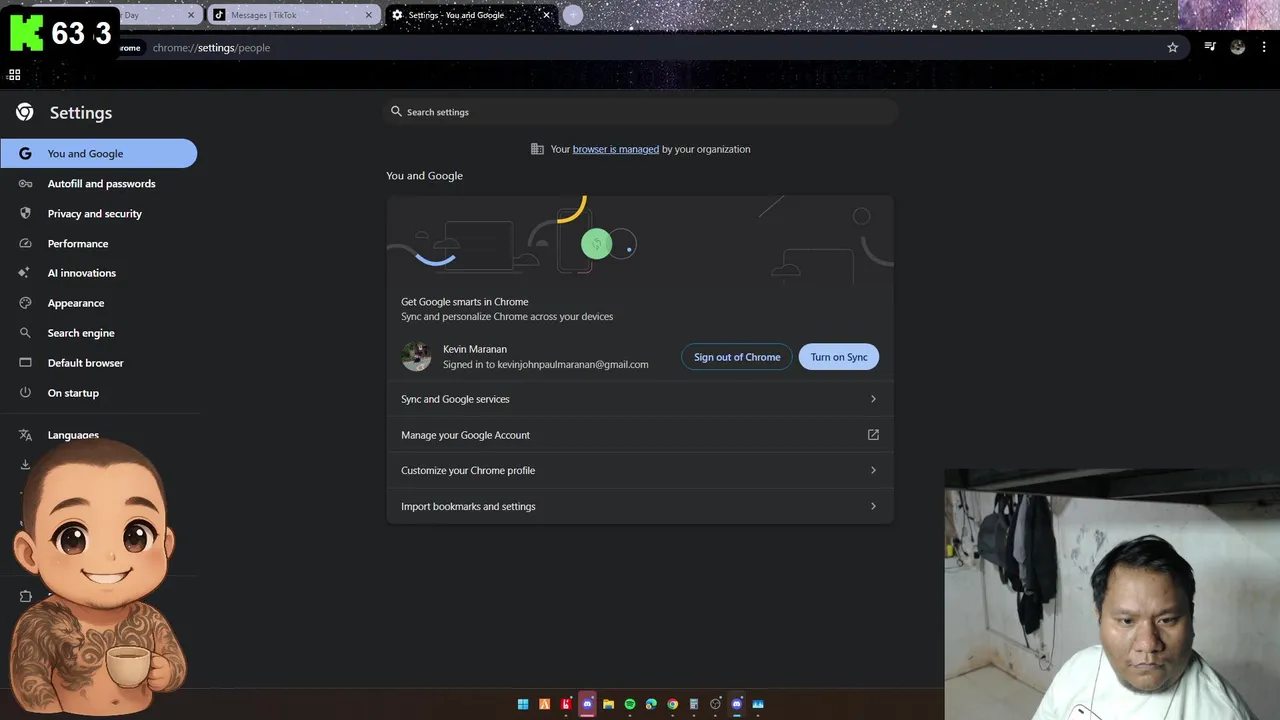
Task: Click the address bar showing chrome://settings/people
Action: click(x=640, y=47)
